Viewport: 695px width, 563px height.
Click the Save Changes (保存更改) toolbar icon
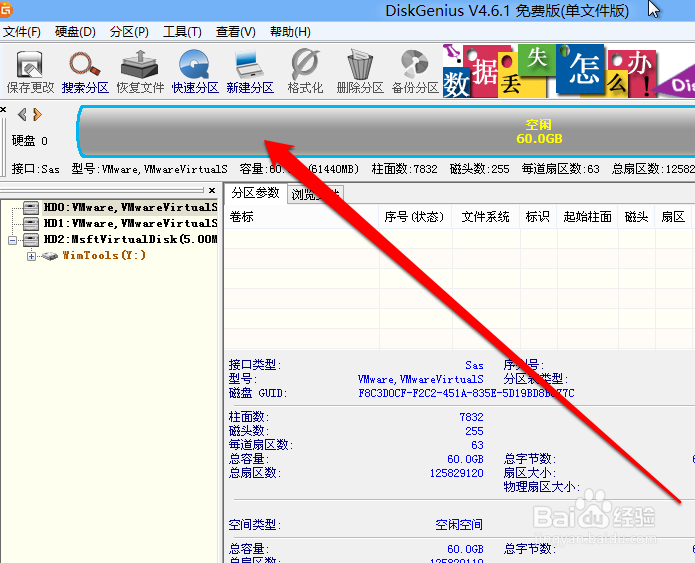click(30, 71)
